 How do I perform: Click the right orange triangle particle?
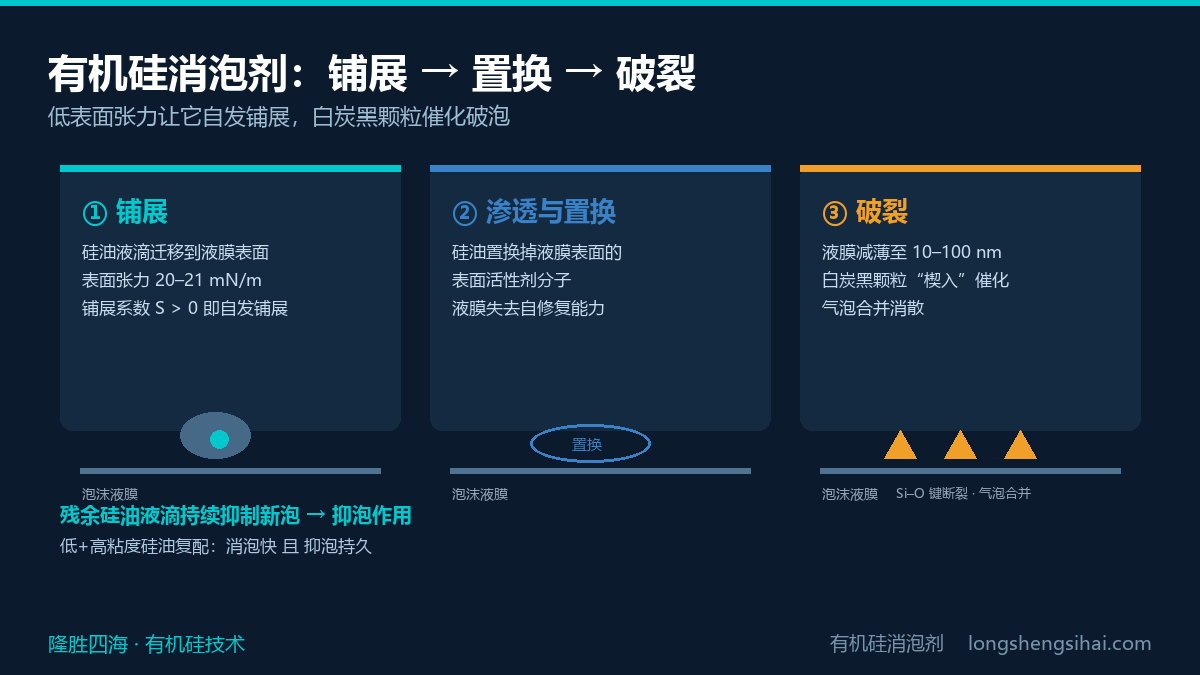[x=1020, y=445]
